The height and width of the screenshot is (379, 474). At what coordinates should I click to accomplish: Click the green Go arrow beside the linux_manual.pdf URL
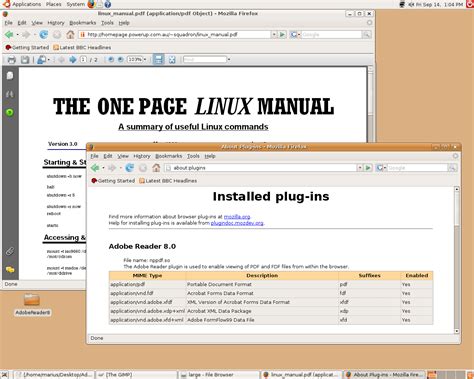(x=282, y=34)
